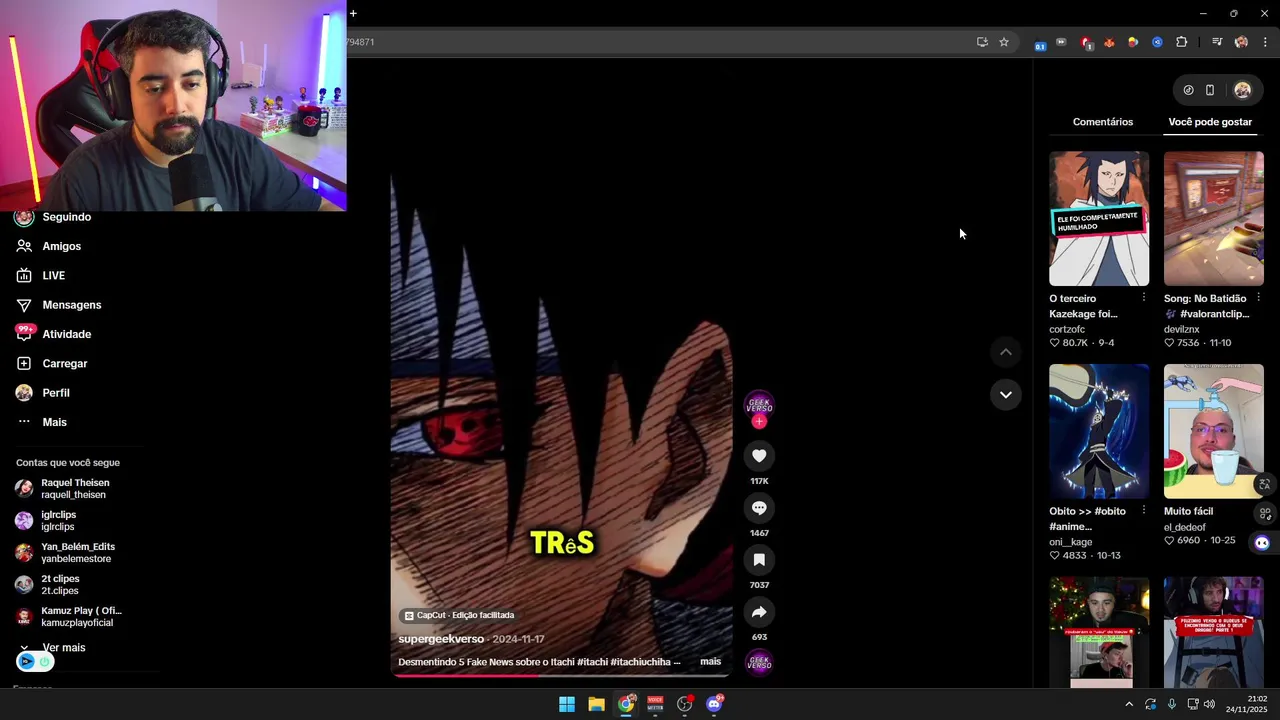Share the video with the arrow icon
This screenshot has height=720, width=1280.
[x=759, y=612]
